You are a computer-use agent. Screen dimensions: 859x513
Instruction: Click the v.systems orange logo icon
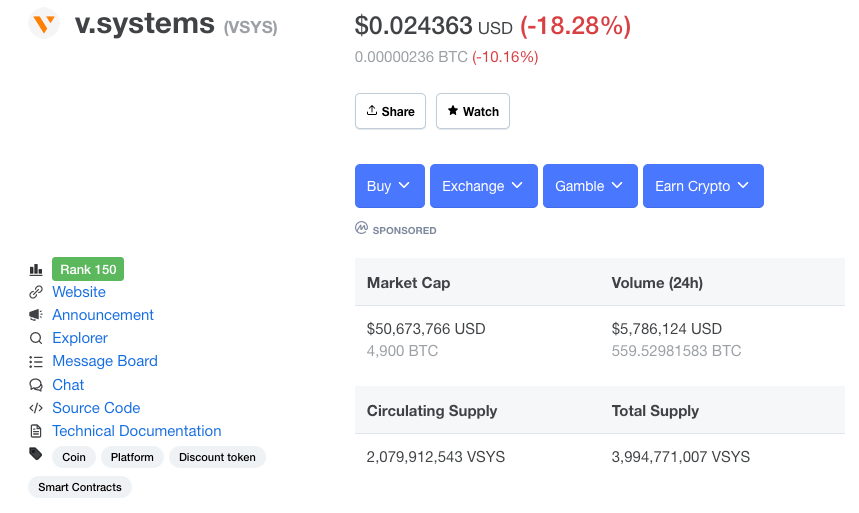pos(44,24)
